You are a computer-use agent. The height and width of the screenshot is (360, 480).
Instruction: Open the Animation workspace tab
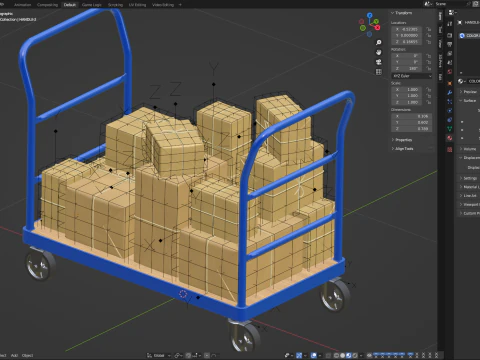tap(22, 5)
